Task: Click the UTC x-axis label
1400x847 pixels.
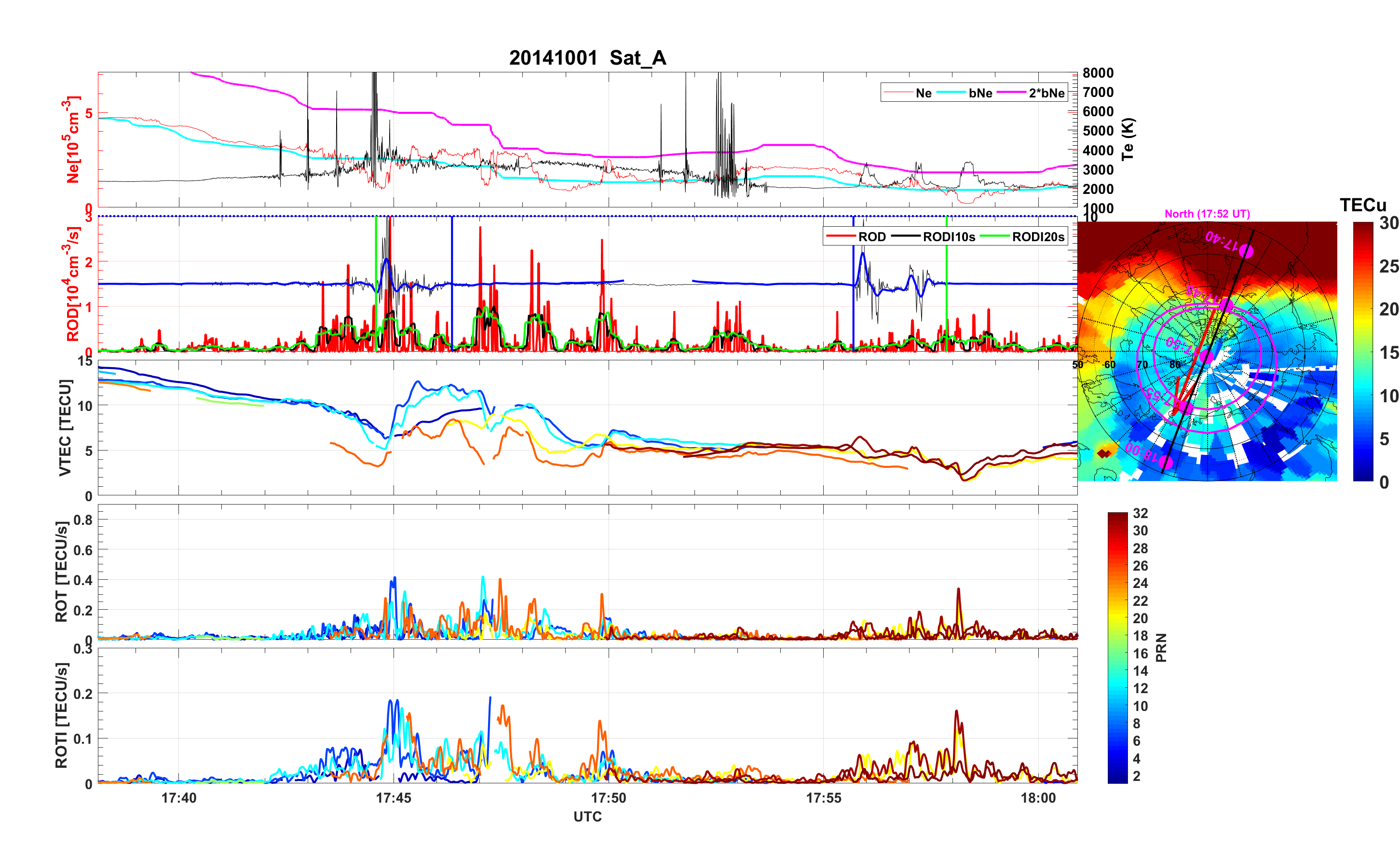Action: (587, 817)
